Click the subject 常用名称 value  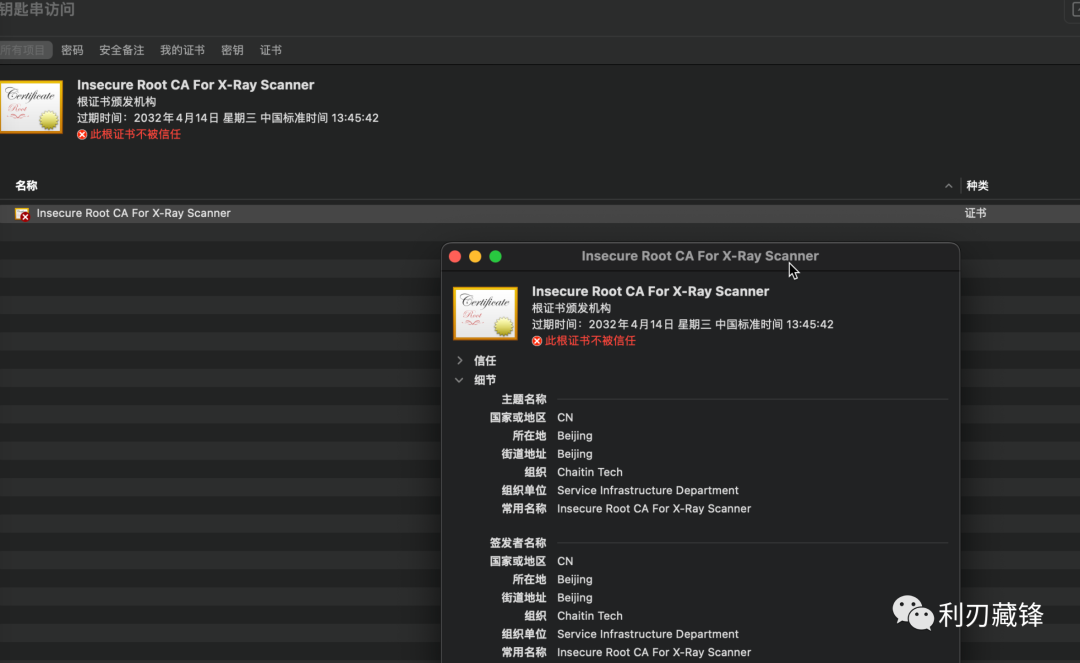[654, 509]
